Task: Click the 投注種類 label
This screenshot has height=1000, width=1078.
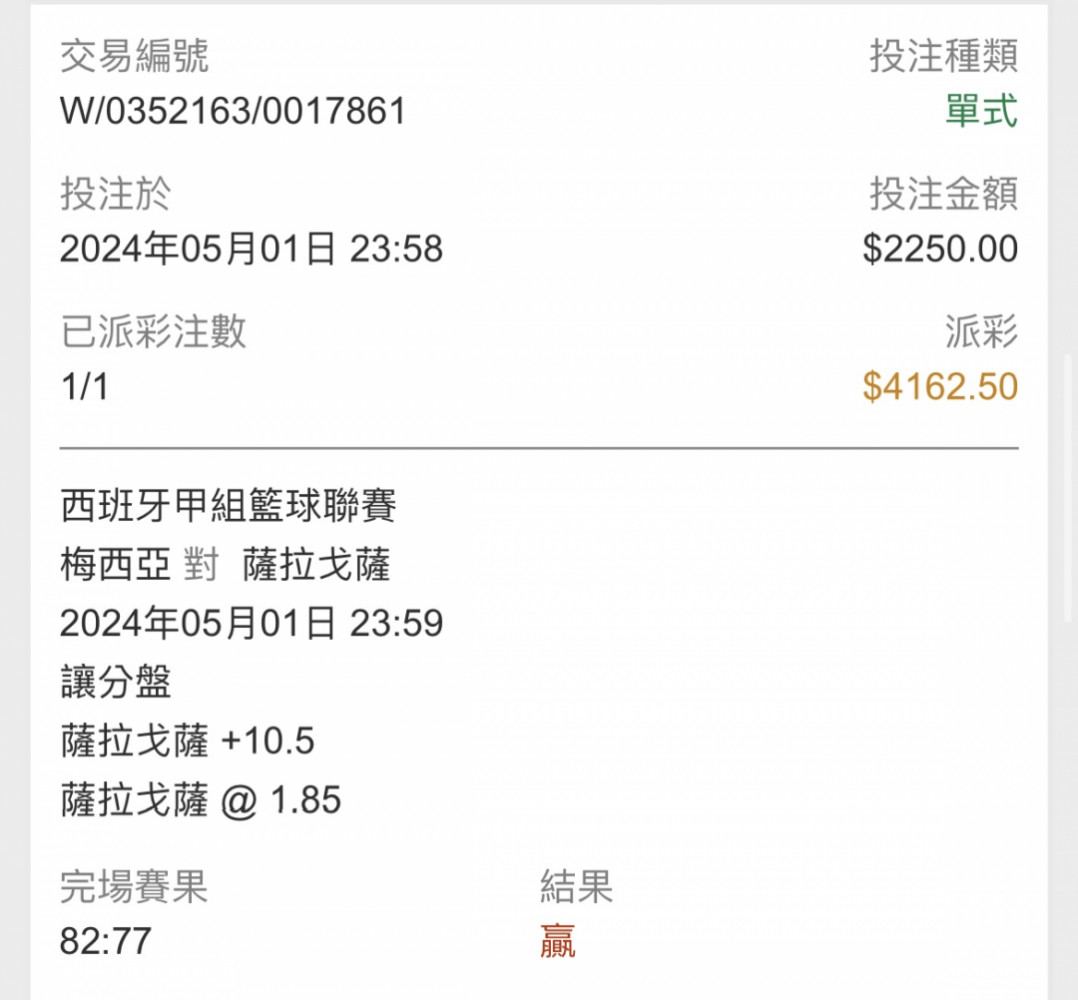Action: (944, 56)
